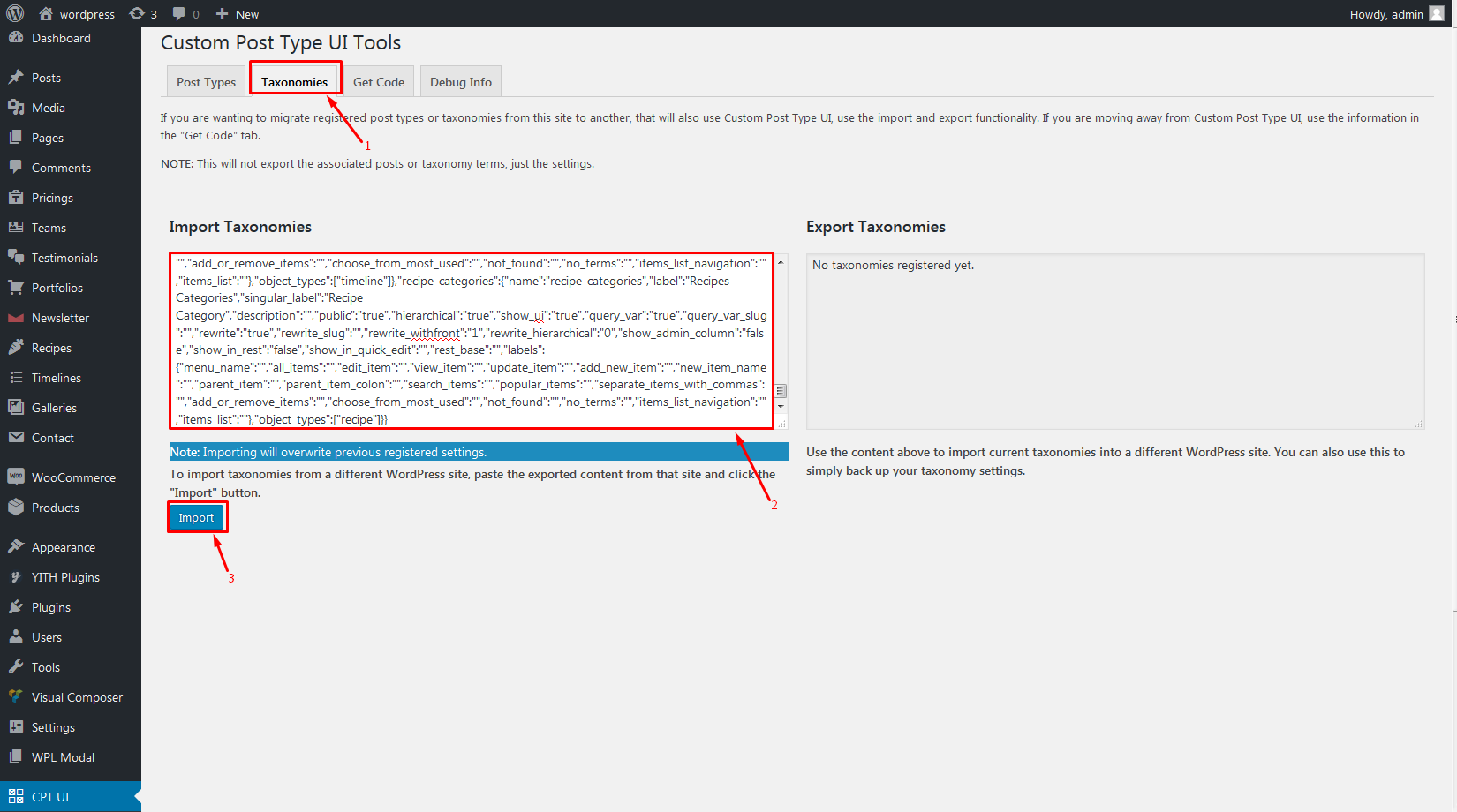Screen dimensions: 1457x812
Task: Click the Media library icon
Action: [16, 108]
